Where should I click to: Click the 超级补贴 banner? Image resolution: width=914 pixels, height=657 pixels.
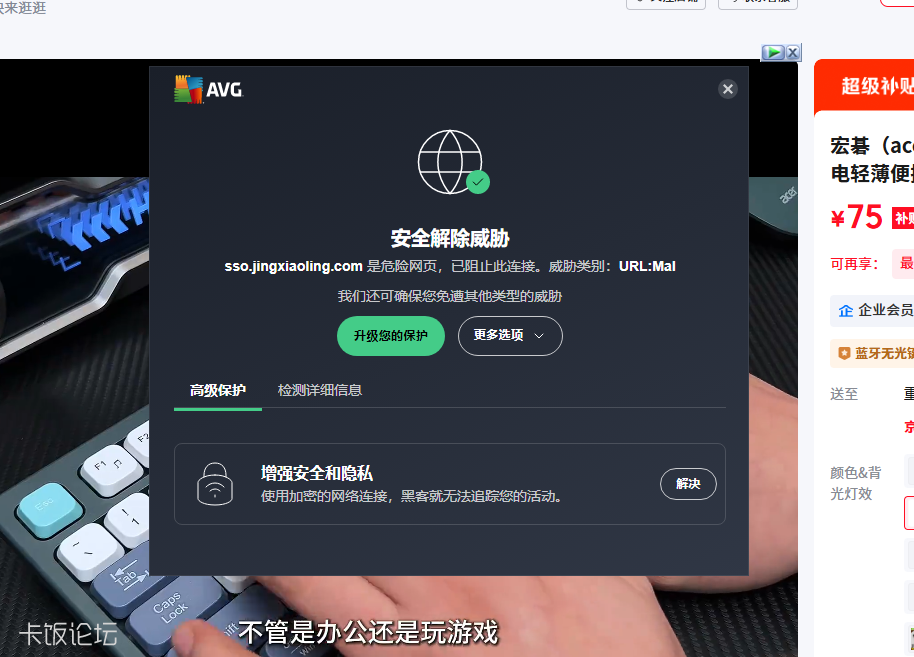click(864, 86)
